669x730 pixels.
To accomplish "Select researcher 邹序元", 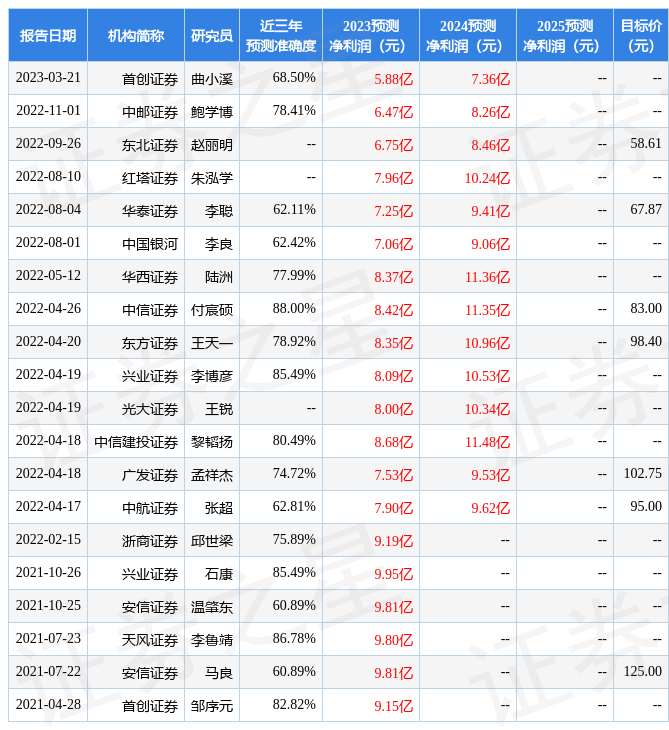I will tap(212, 706).
